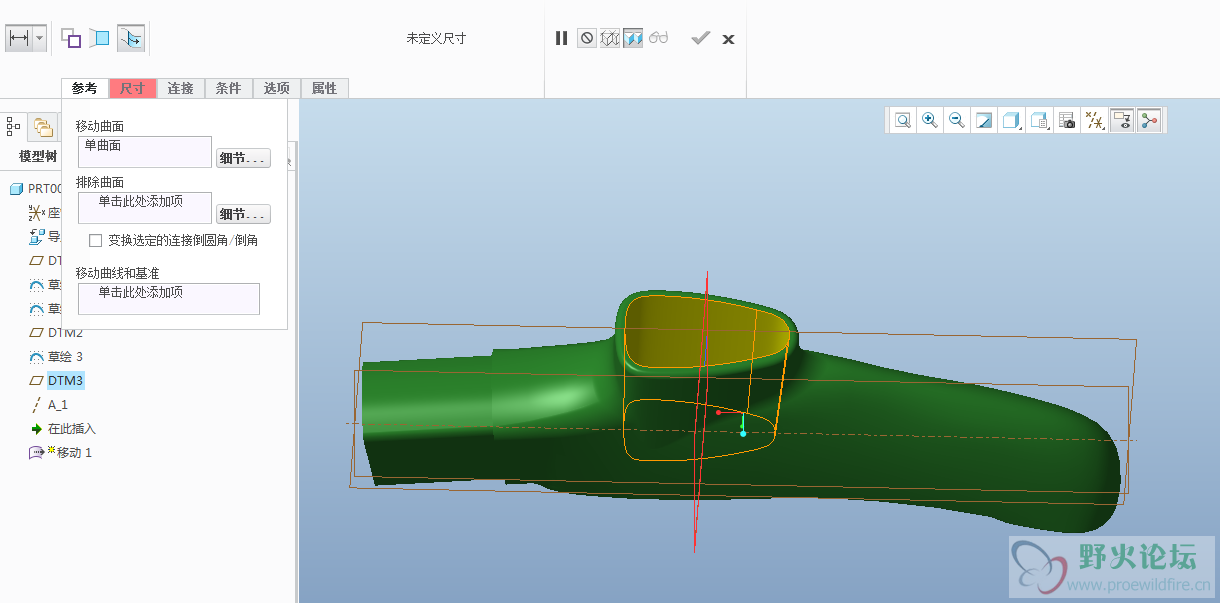Cancel the feature with X icon
The height and width of the screenshot is (603, 1220).
729,39
